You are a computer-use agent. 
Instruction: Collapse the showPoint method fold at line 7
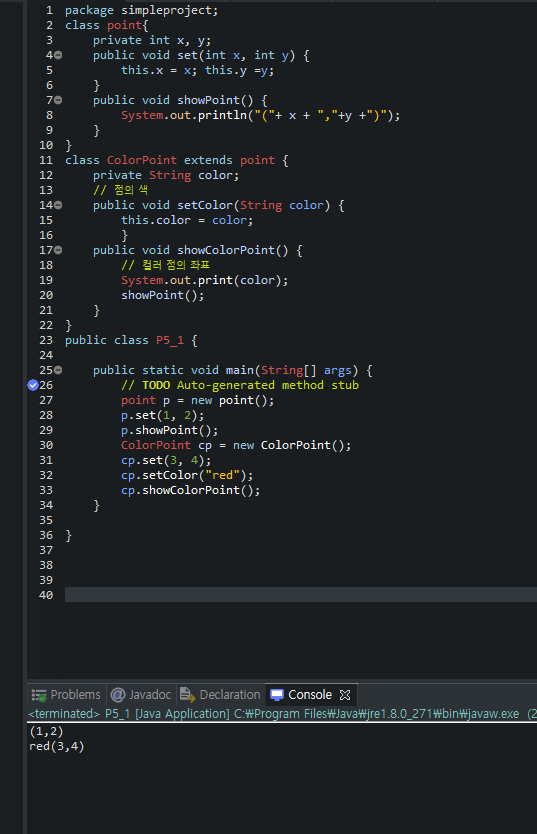click(x=58, y=100)
